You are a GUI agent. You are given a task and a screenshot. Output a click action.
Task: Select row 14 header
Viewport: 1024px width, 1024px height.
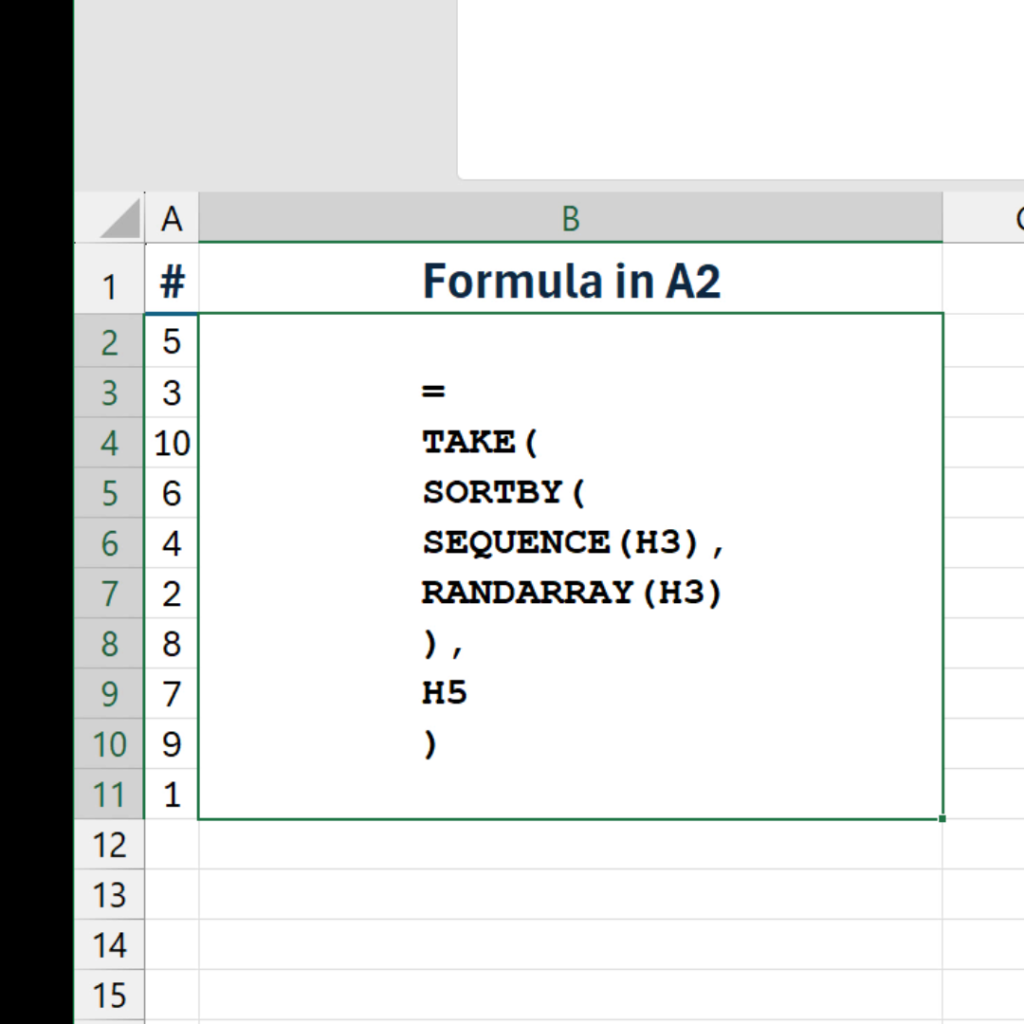coord(109,945)
